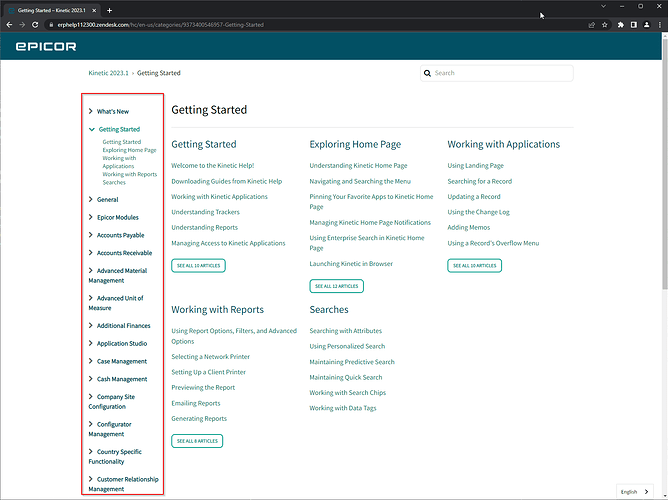This screenshot has height=500, width=668.
Task: Open the Working with Reports section heading
Action: pyautogui.click(x=218, y=310)
